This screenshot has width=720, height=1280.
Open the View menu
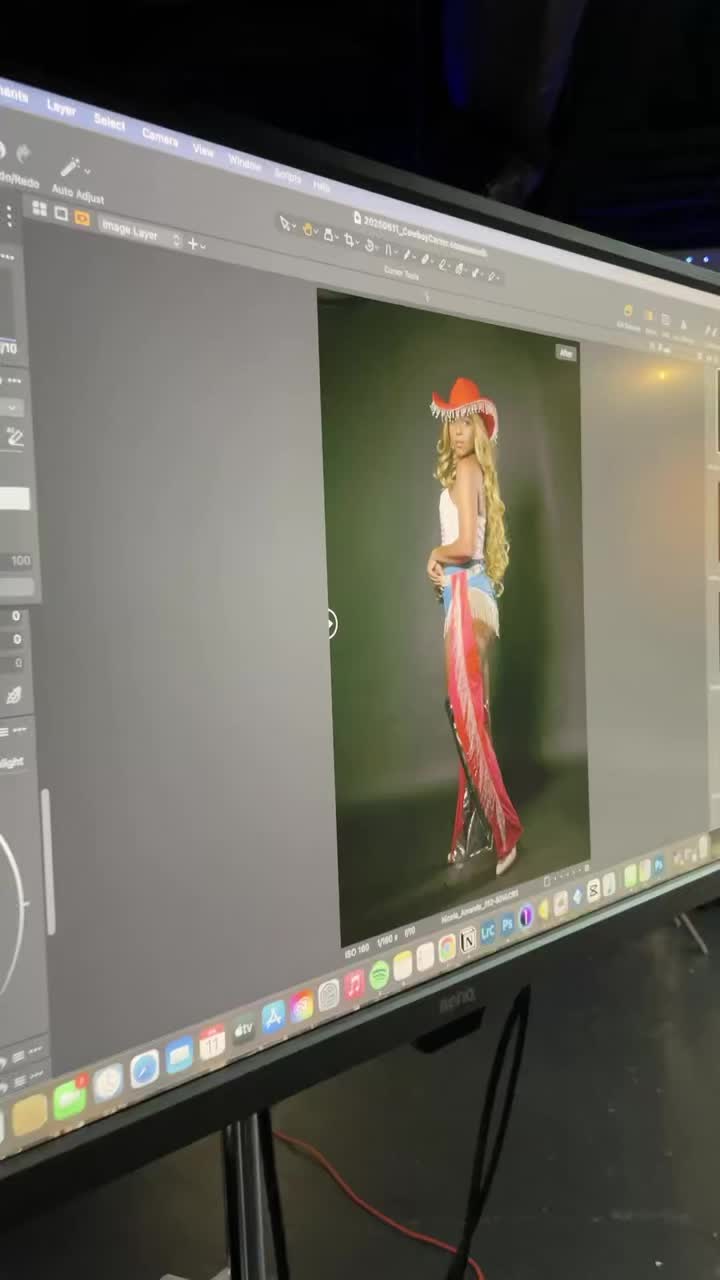point(203,150)
